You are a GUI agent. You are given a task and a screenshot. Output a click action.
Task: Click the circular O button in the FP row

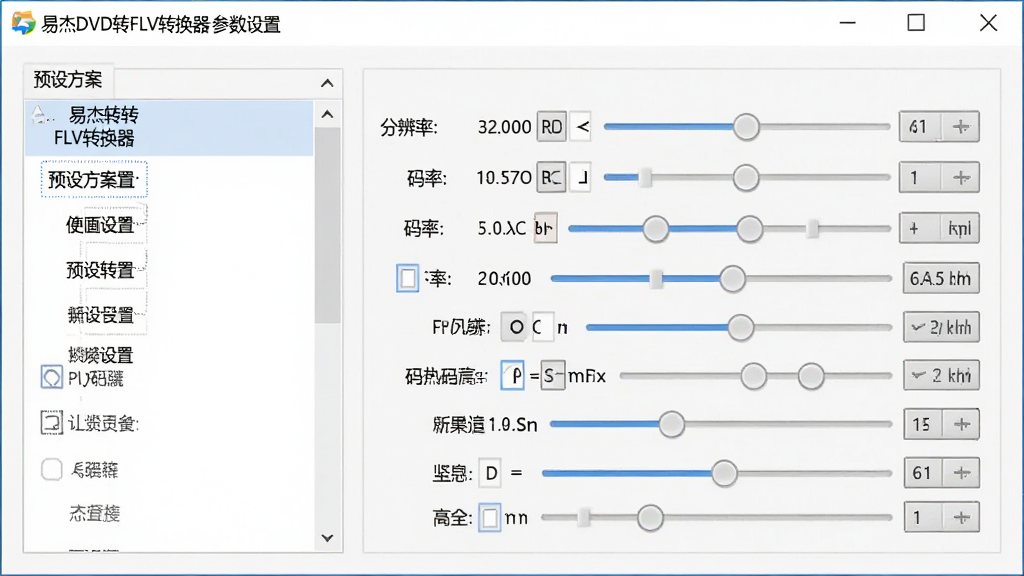(516, 327)
